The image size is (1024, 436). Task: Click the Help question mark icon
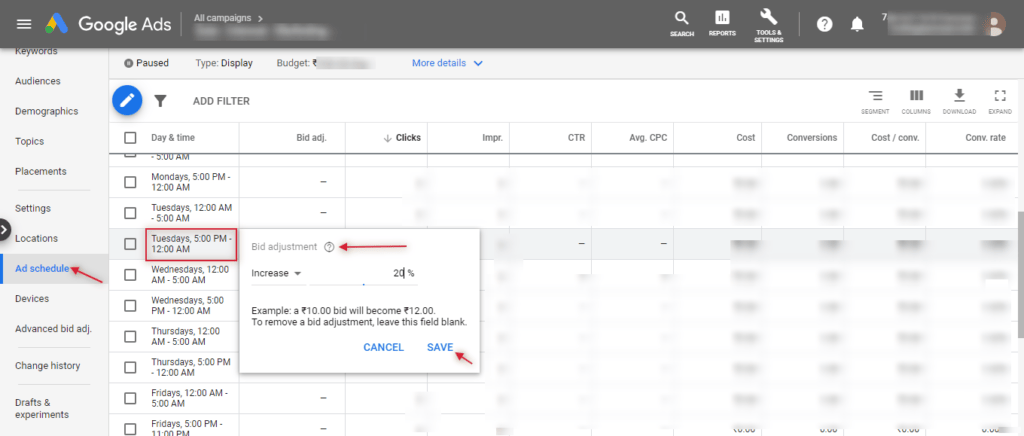tap(824, 24)
